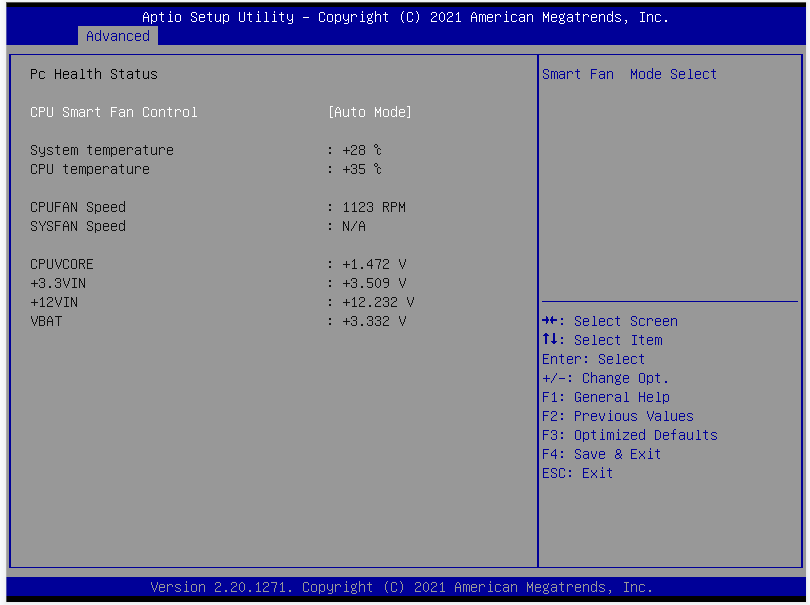Click the left-right arrows Select Screen hint
This screenshot has height=605, width=810.
coord(610,321)
